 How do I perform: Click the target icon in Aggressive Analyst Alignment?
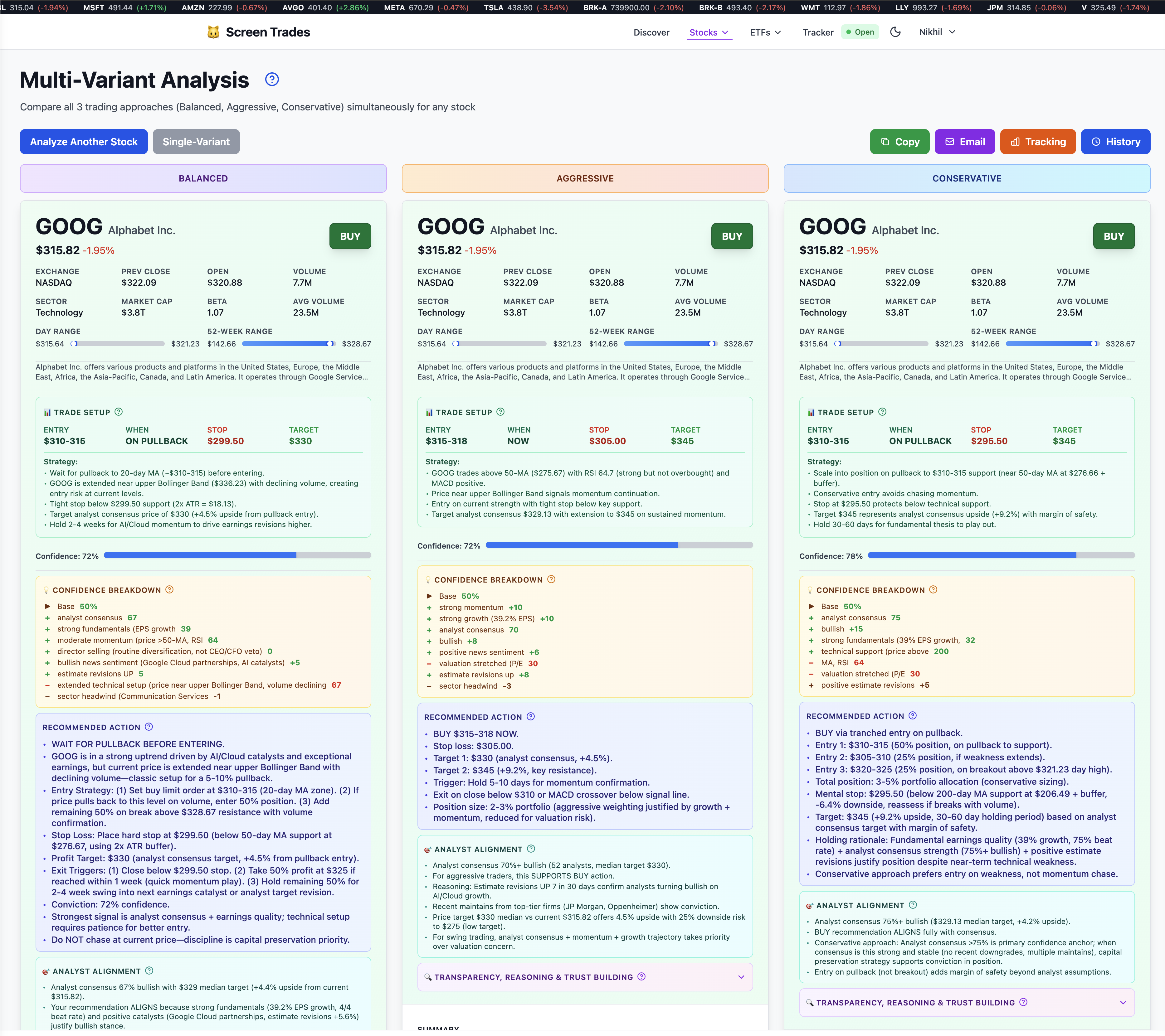(x=428, y=850)
